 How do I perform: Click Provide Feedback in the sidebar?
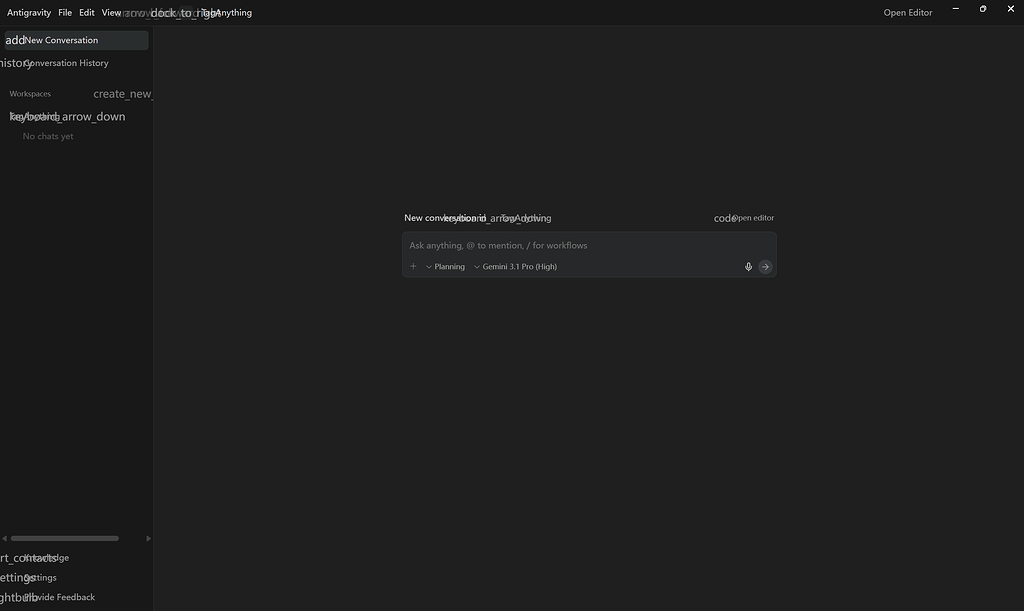point(48,597)
